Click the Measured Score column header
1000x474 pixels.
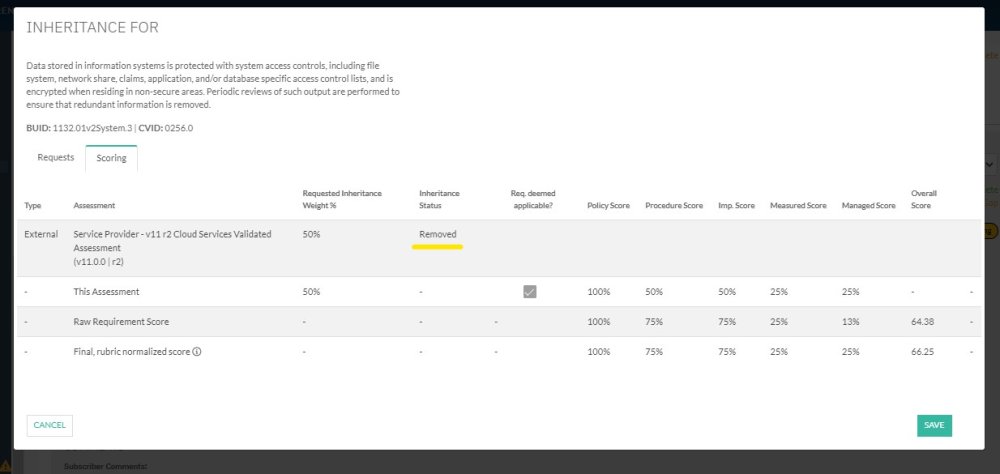798,206
